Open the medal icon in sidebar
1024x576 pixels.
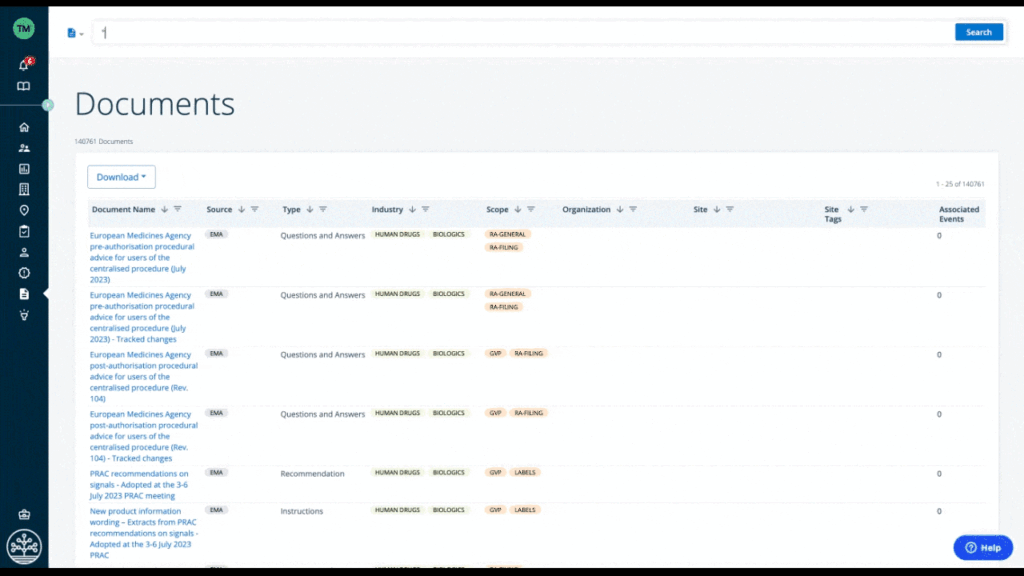24,315
